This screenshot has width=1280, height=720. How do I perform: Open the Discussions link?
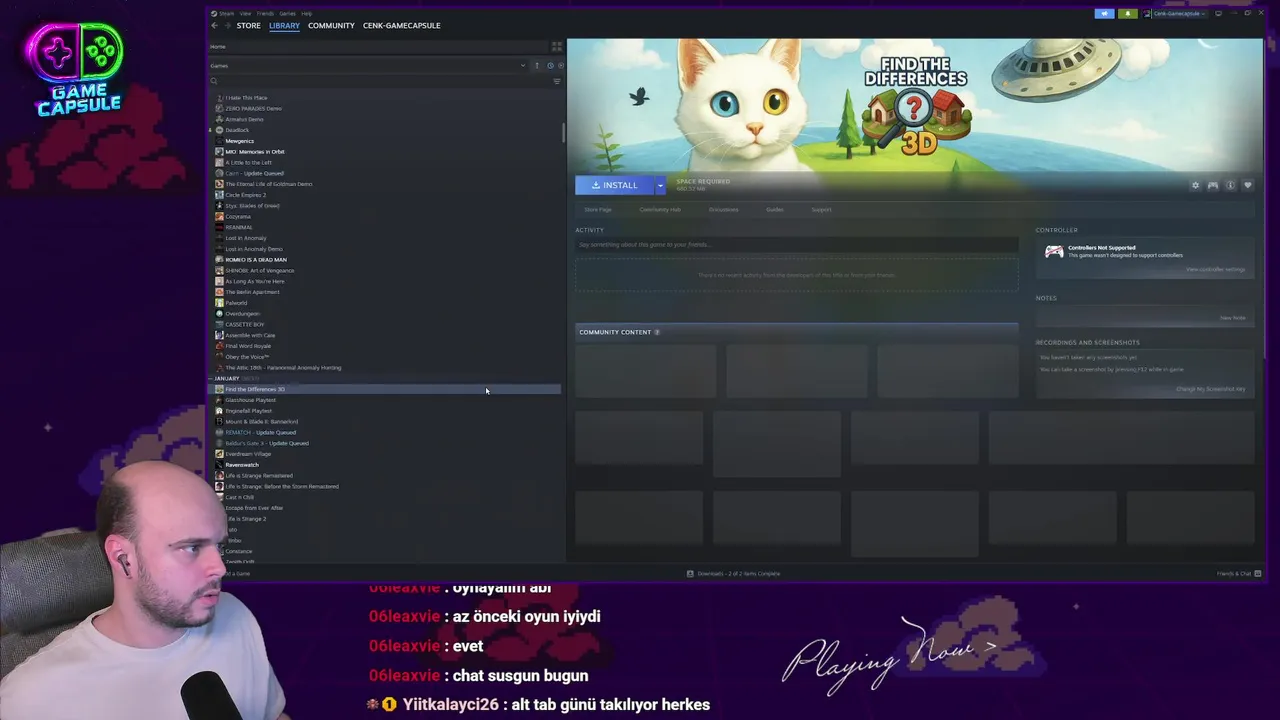pyautogui.click(x=723, y=209)
